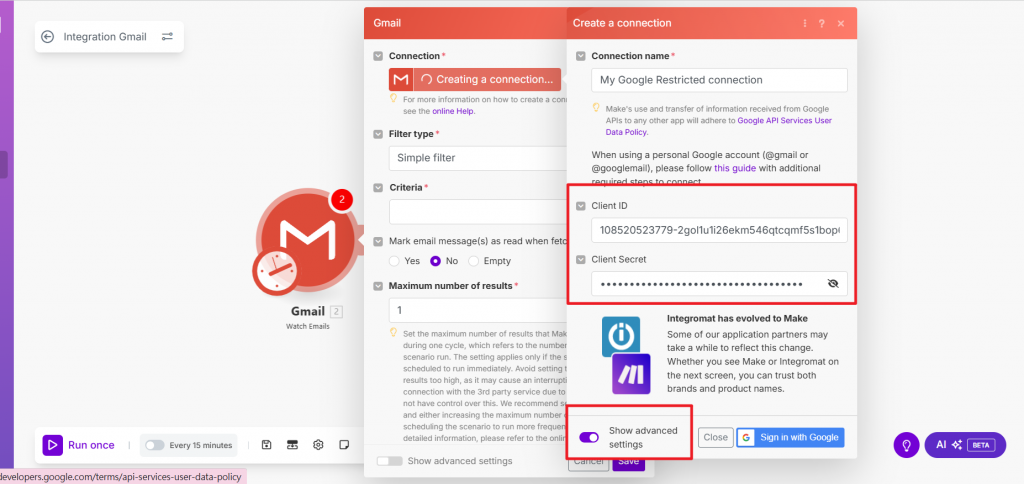The height and width of the screenshot is (484, 1024).
Task: Open the Criteria dropdown field
Action: (x=478, y=212)
